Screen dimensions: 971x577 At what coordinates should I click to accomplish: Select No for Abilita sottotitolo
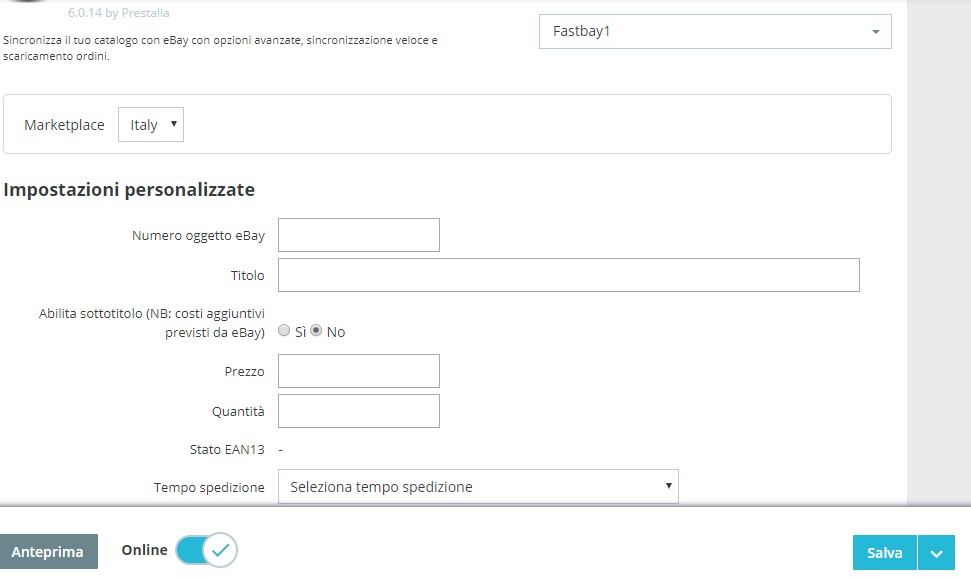click(x=316, y=331)
